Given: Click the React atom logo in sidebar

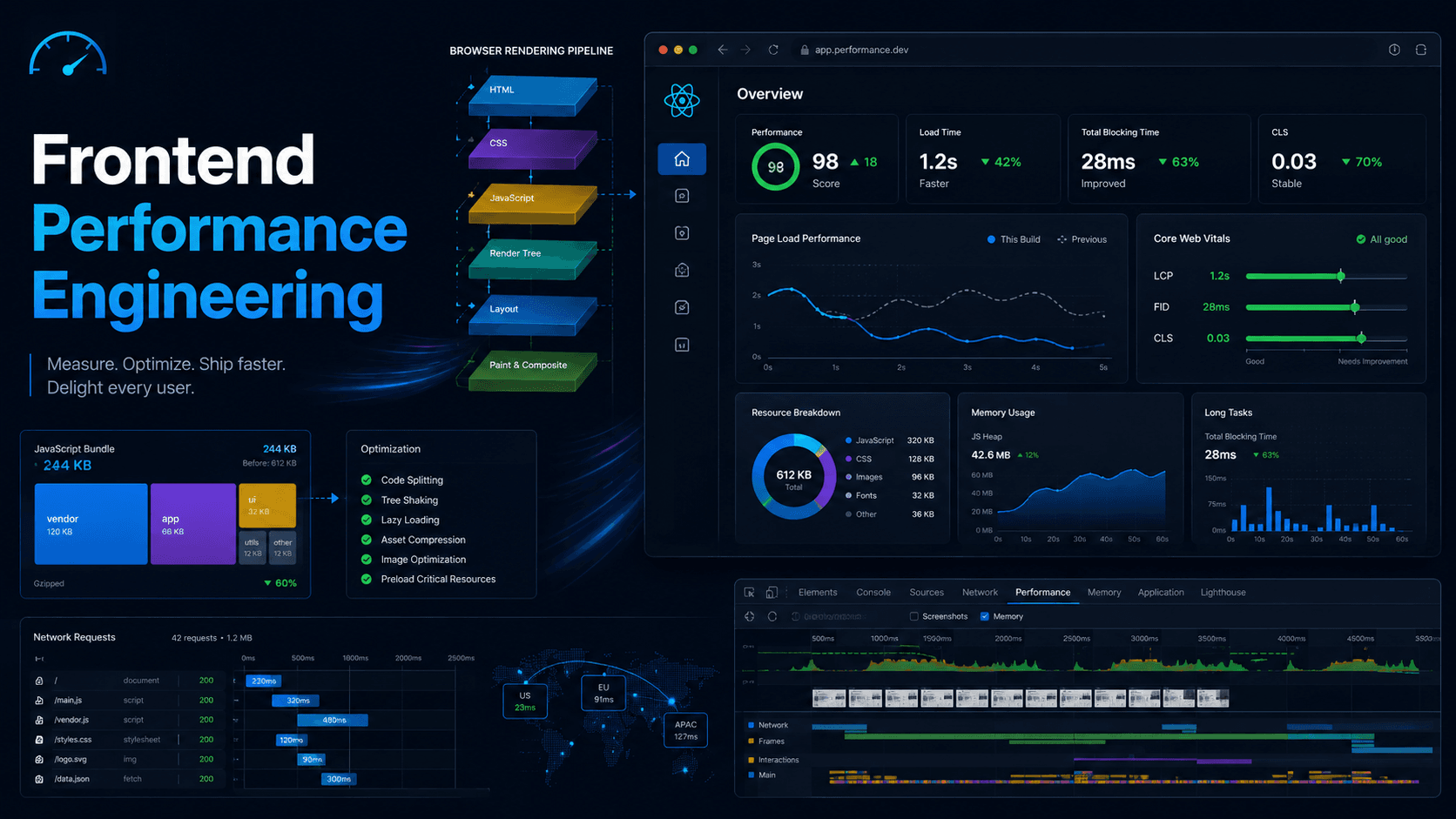Looking at the screenshot, I should [682, 101].
